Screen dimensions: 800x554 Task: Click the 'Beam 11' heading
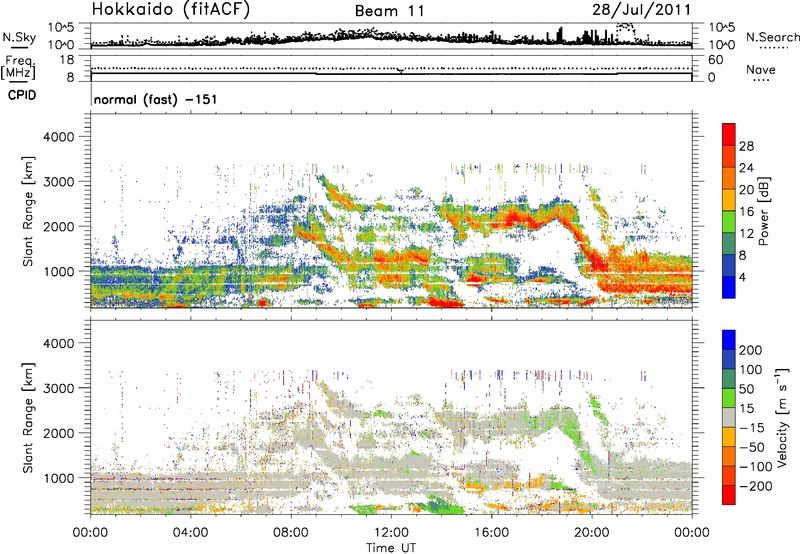coord(389,11)
